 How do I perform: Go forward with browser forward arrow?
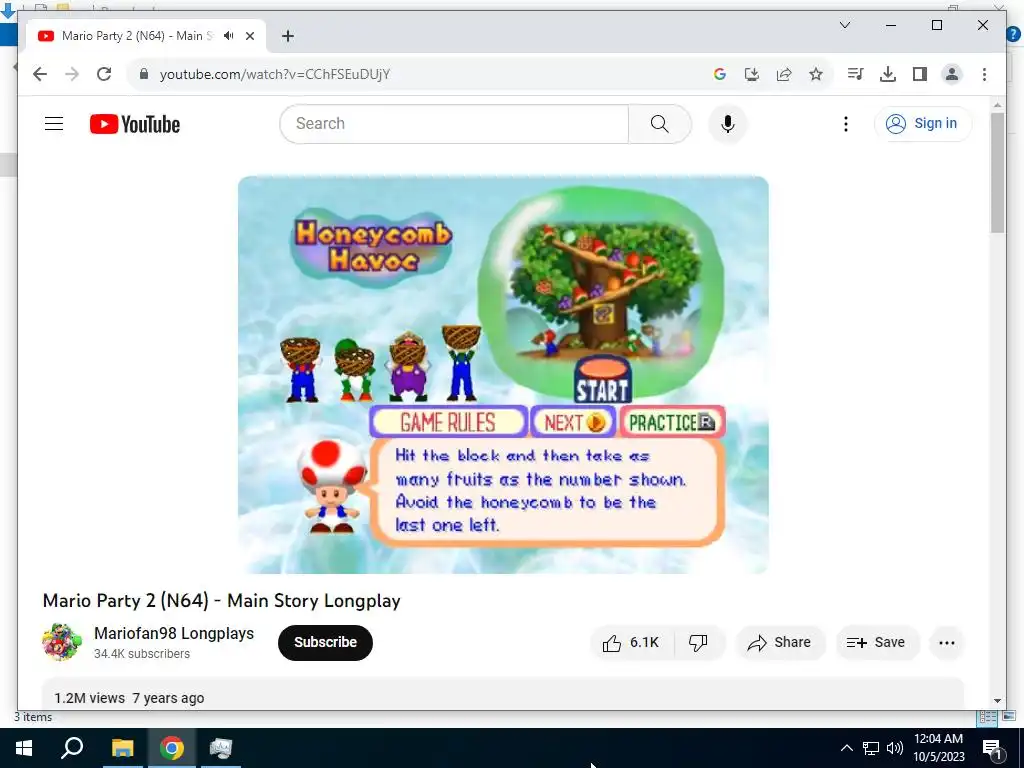click(72, 74)
